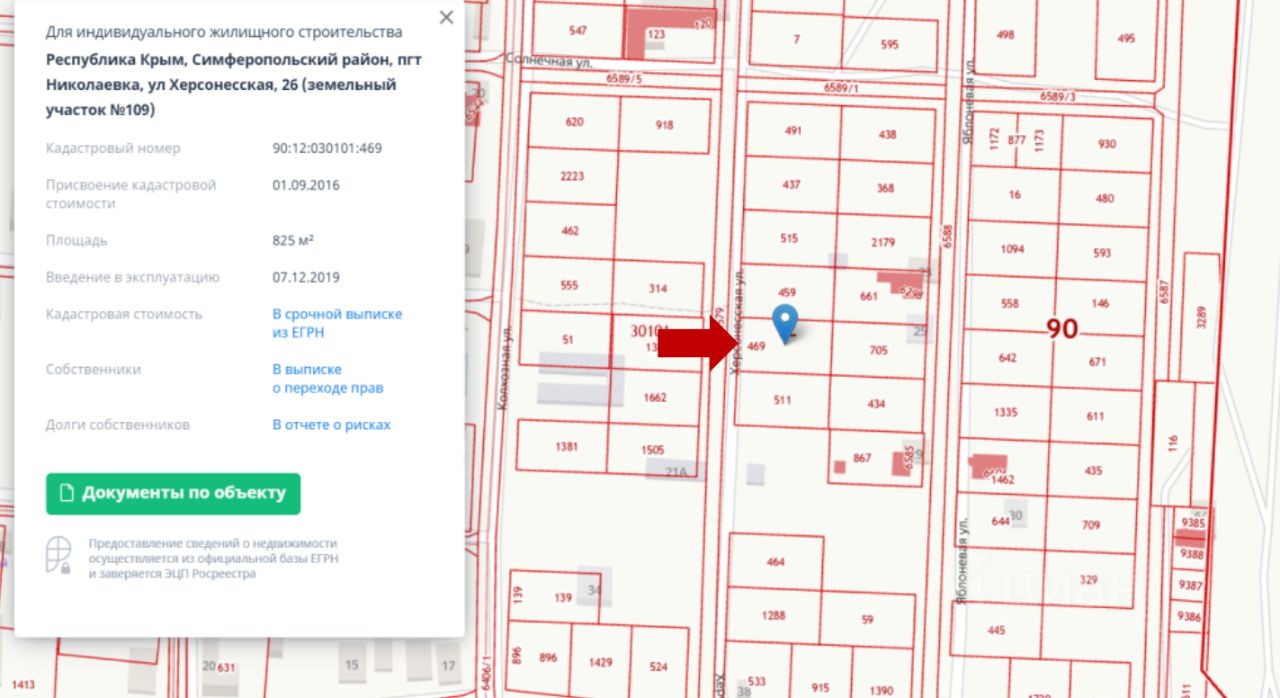This screenshot has width=1280, height=698.
Task: Click the Документы по объекту button
Action: (173, 493)
